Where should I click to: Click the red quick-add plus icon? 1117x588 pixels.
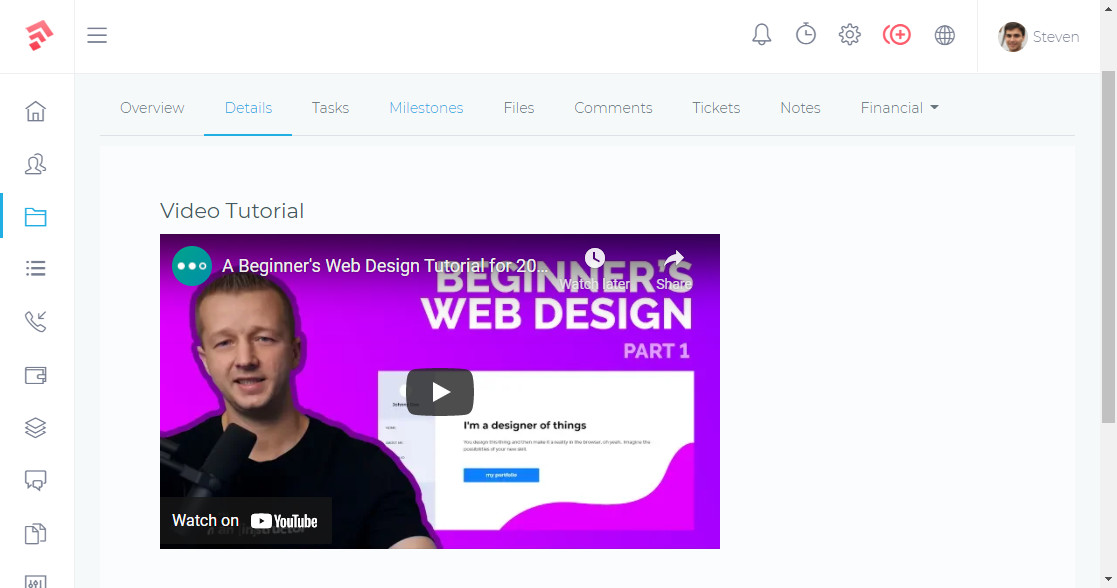pyautogui.click(x=897, y=34)
